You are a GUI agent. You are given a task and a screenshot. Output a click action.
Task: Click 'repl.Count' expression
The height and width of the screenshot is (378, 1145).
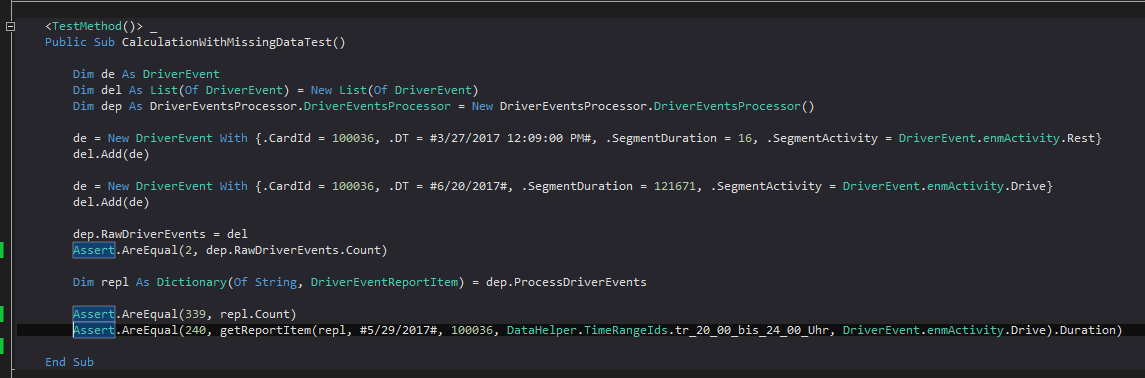coord(254,315)
